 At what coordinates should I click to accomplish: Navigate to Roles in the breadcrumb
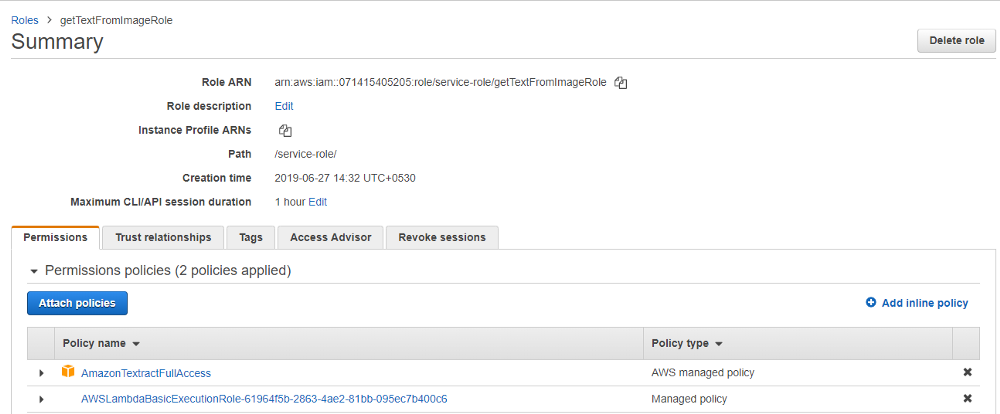[x=25, y=20]
